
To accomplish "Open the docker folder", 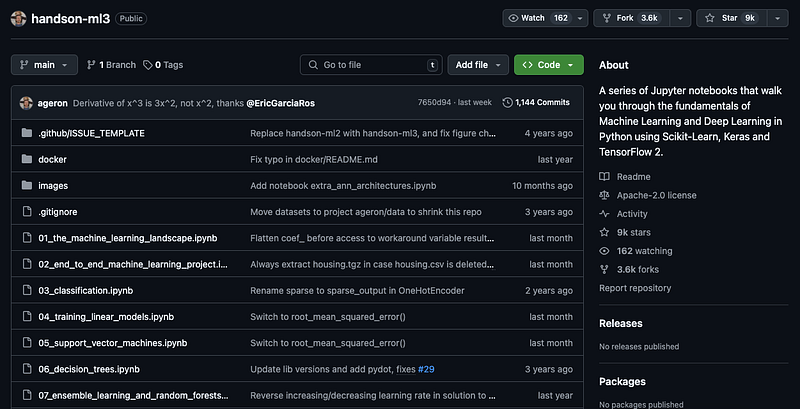I will click(x=53, y=160).
